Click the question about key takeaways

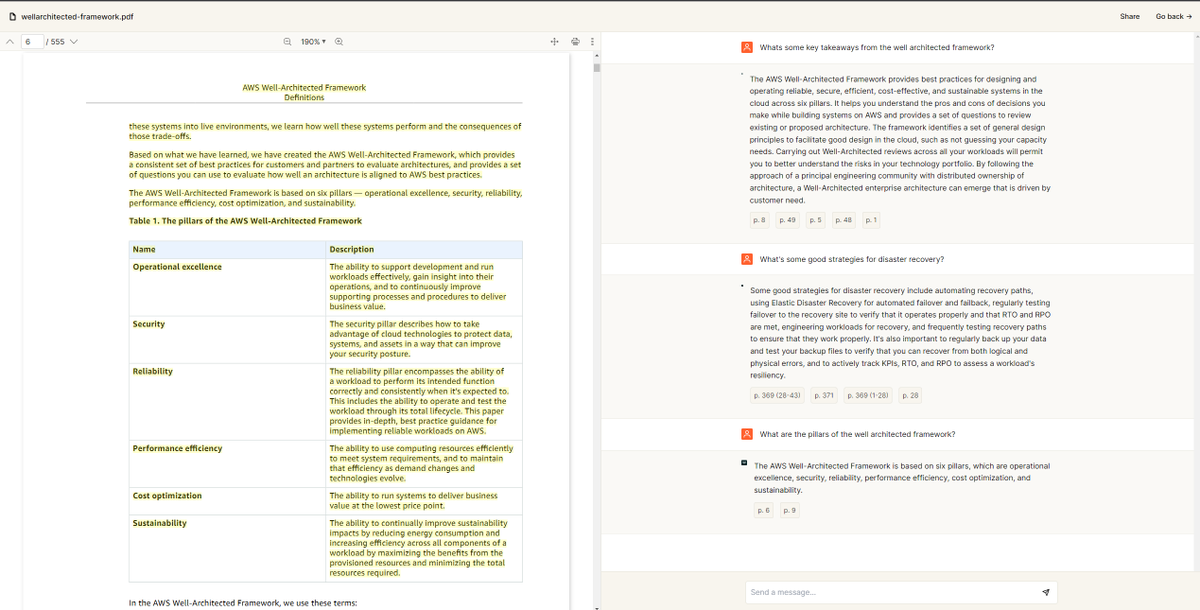(x=877, y=47)
